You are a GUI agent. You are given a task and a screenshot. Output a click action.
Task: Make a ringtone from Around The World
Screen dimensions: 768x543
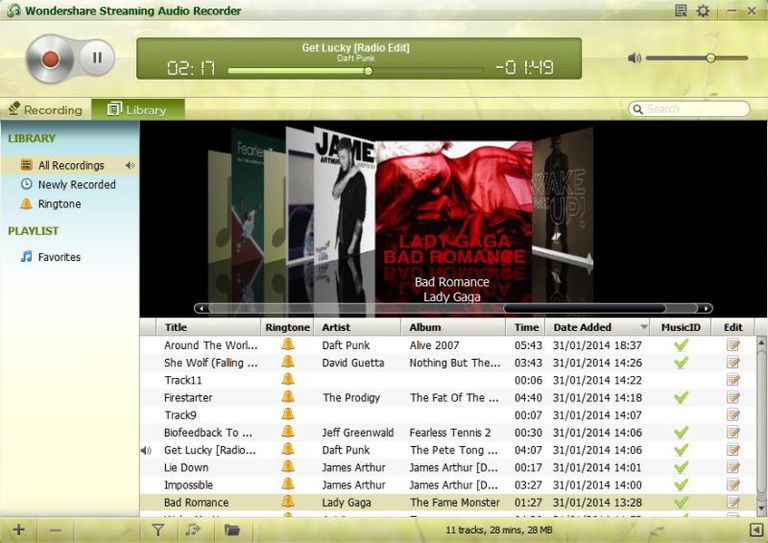(288, 344)
